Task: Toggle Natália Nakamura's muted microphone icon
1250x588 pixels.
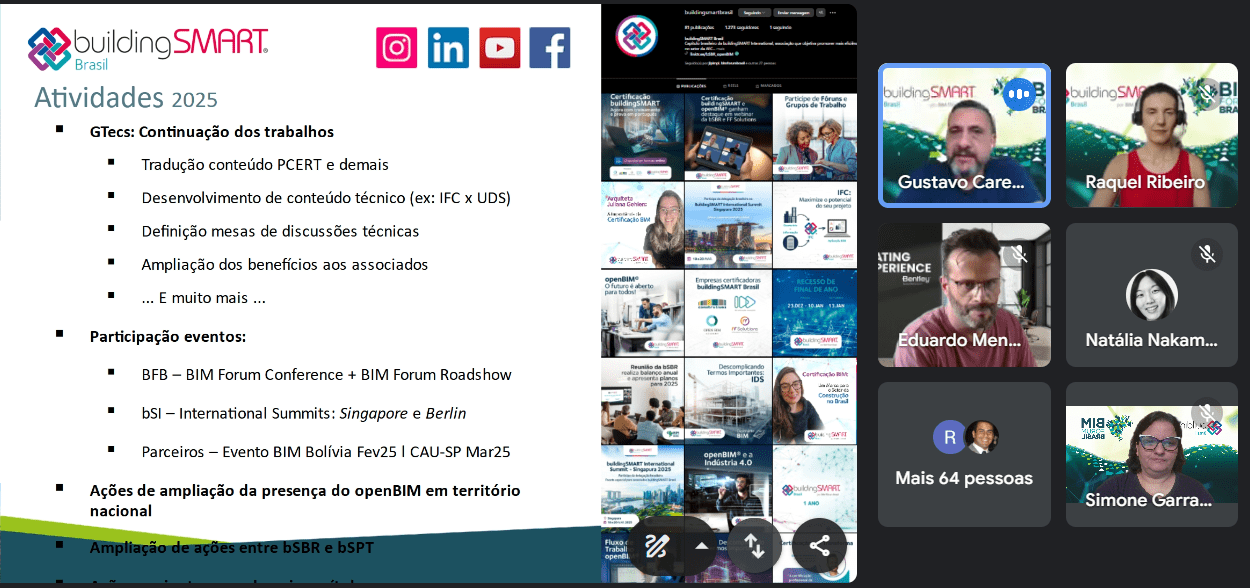Action: click(1207, 254)
